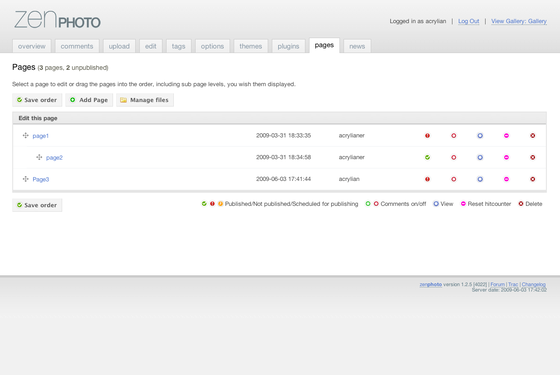
Task: Click the View icon for page1
Action: (480, 136)
